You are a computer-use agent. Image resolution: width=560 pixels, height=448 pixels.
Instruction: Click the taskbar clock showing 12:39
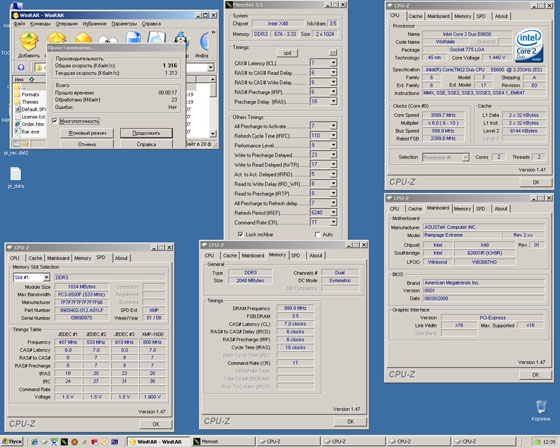549,442
